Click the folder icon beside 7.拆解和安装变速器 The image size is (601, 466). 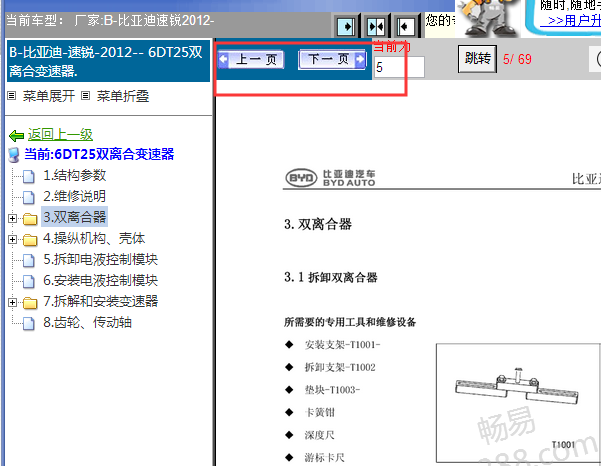tap(30, 303)
